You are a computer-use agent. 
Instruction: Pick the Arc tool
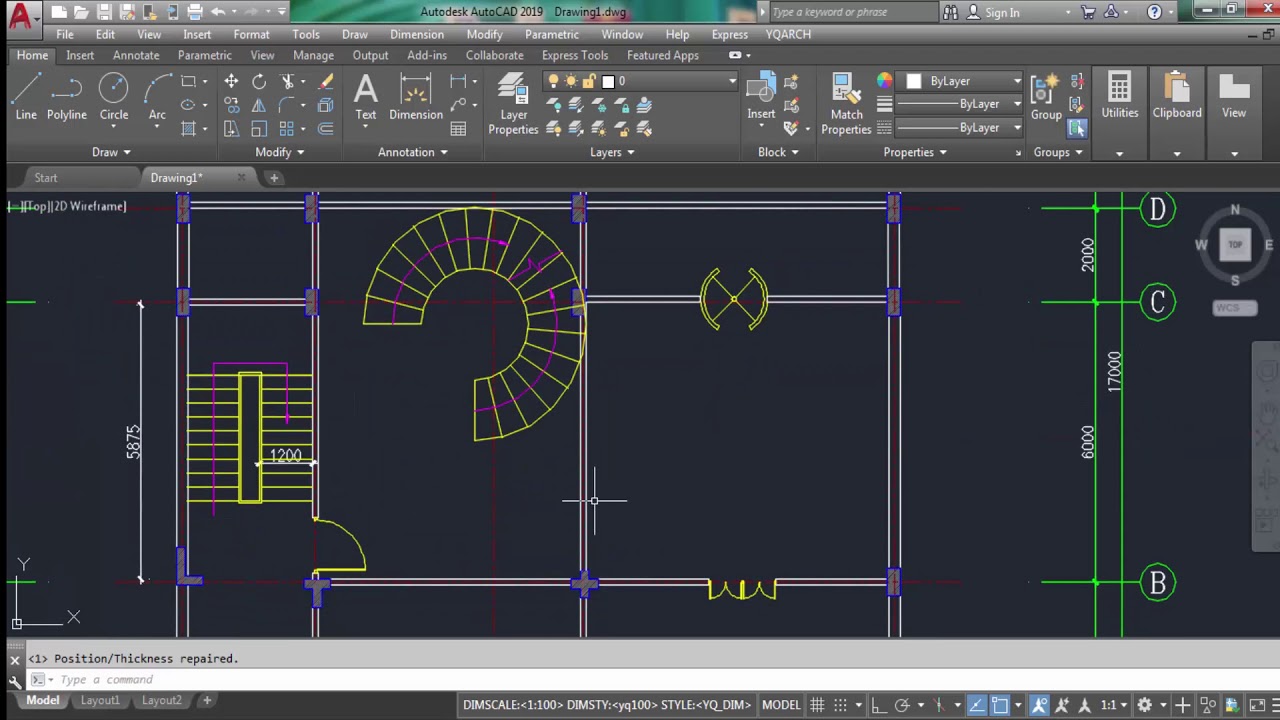[157, 97]
